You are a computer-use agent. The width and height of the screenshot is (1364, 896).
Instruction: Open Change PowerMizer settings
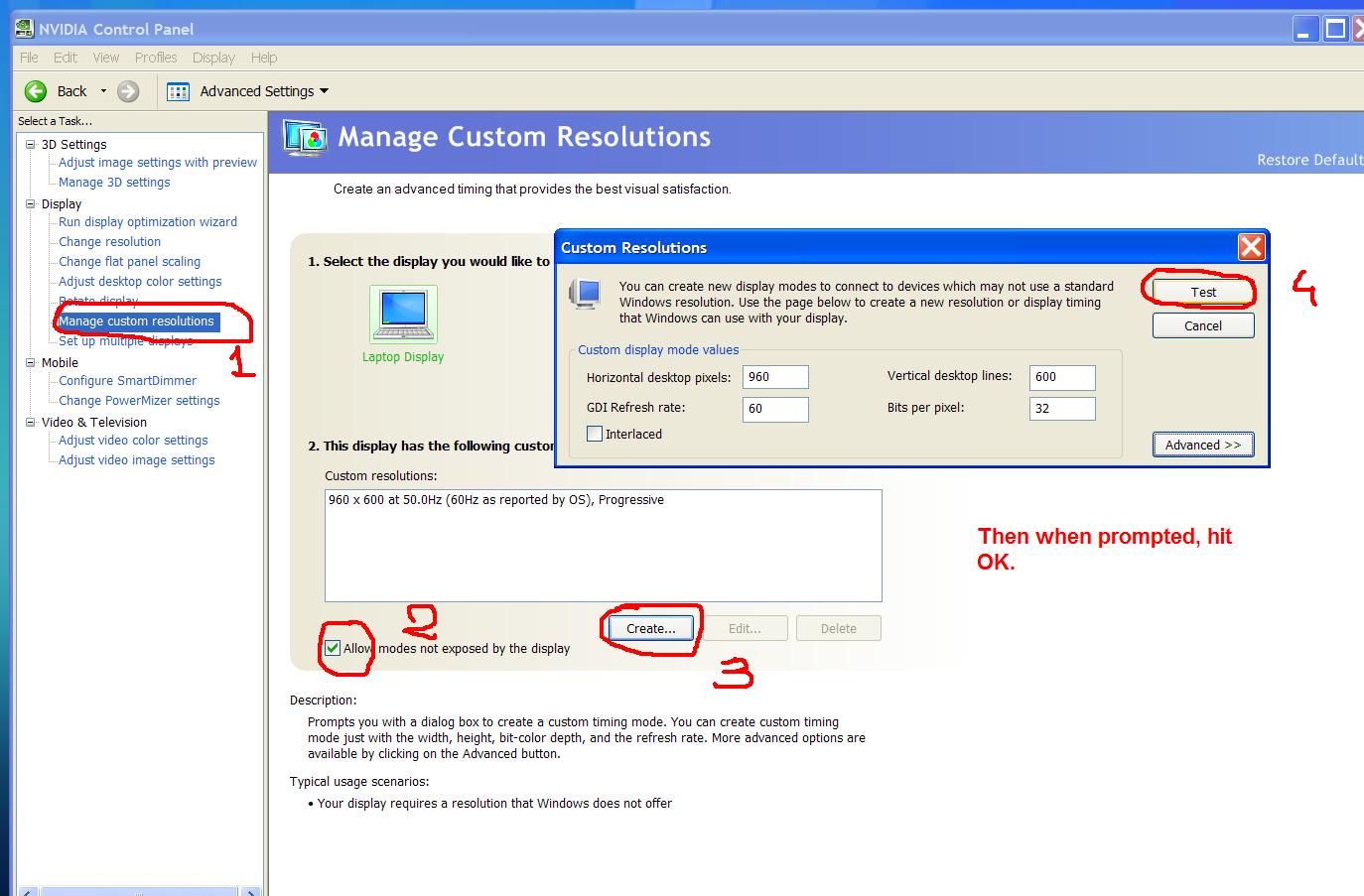pos(139,401)
